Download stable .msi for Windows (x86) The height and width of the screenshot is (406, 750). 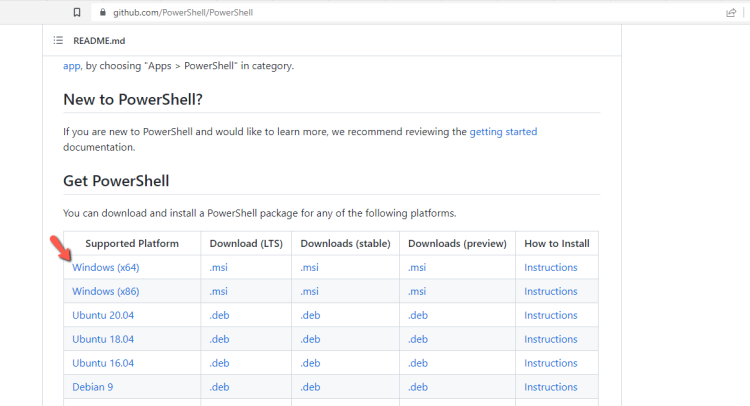click(x=310, y=291)
